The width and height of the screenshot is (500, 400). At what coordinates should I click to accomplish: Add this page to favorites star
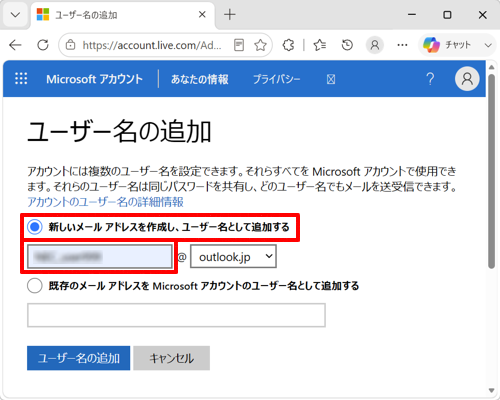pyautogui.click(x=260, y=45)
